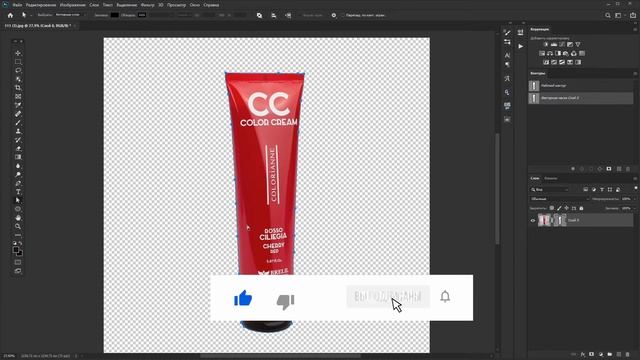Open the search icon at top right
The image size is (640, 360).
[608, 15]
